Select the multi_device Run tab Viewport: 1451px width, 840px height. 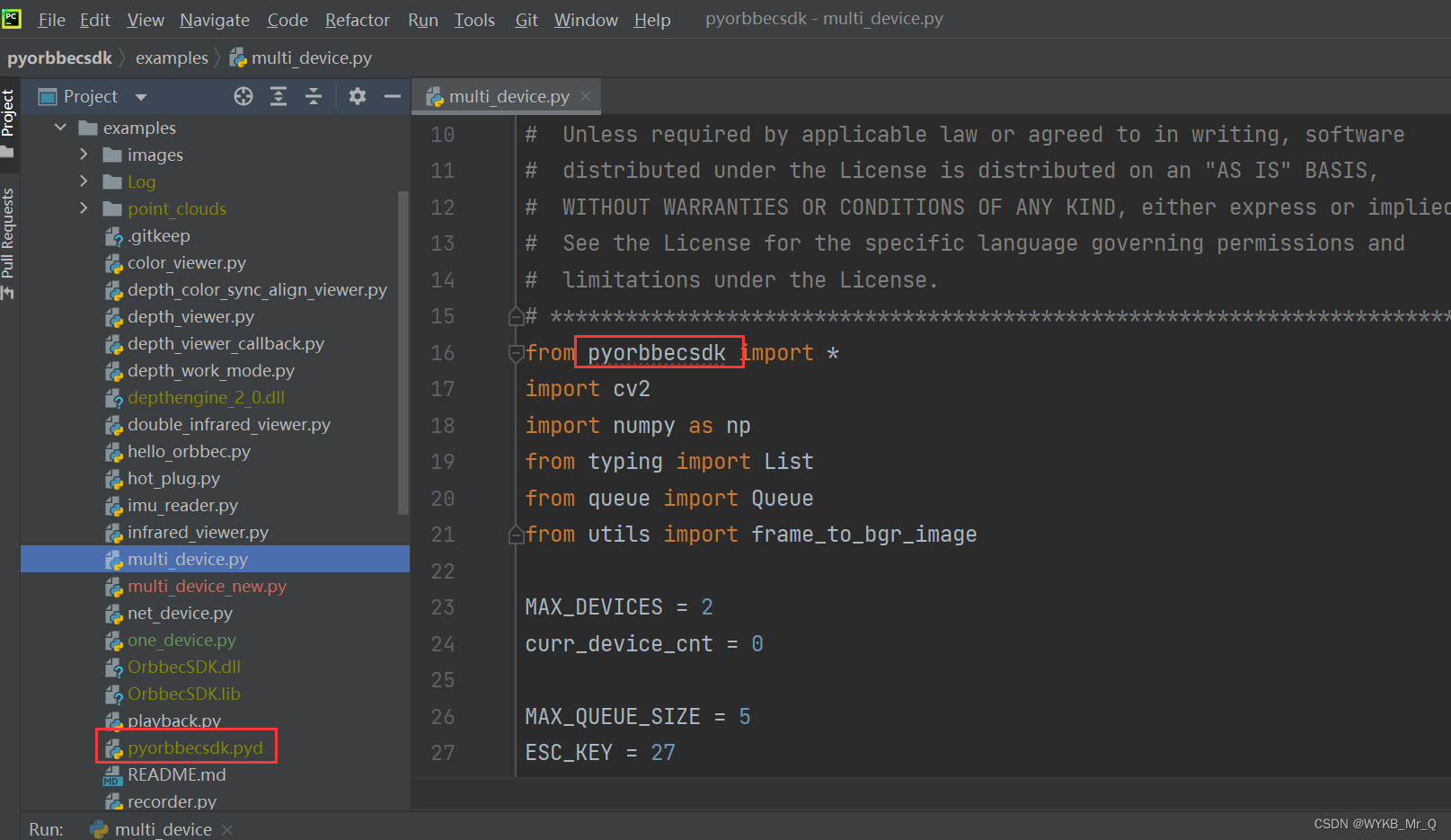click(163, 829)
